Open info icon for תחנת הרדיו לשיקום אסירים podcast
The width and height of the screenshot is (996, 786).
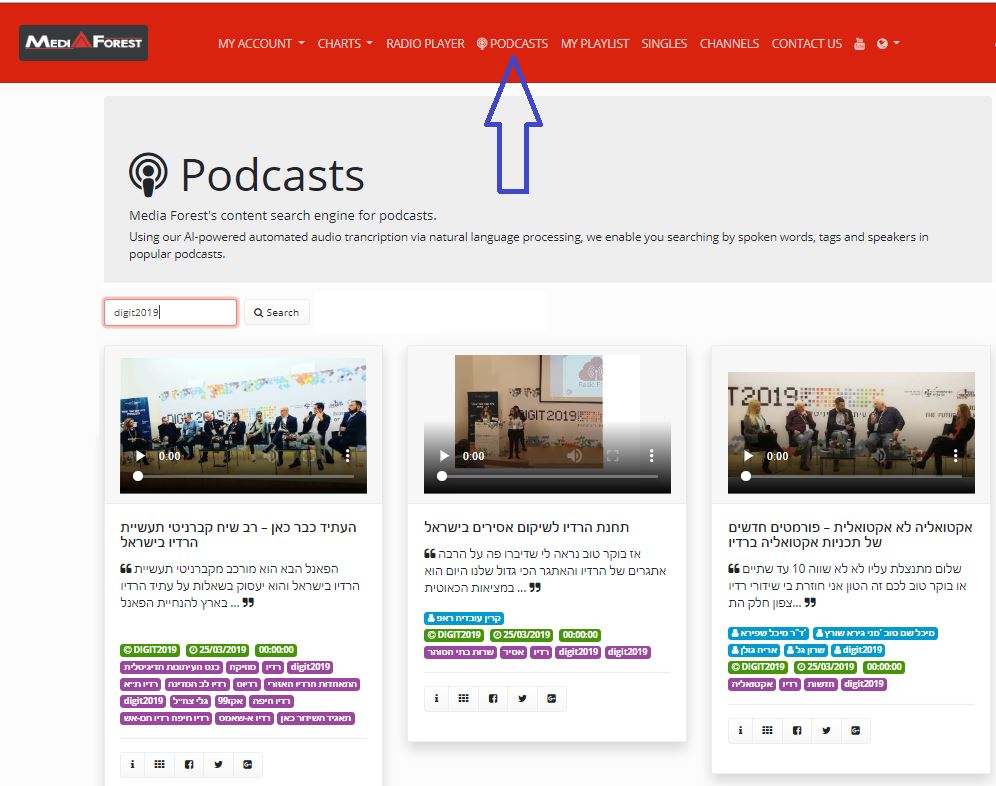pyautogui.click(x=436, y=698)
